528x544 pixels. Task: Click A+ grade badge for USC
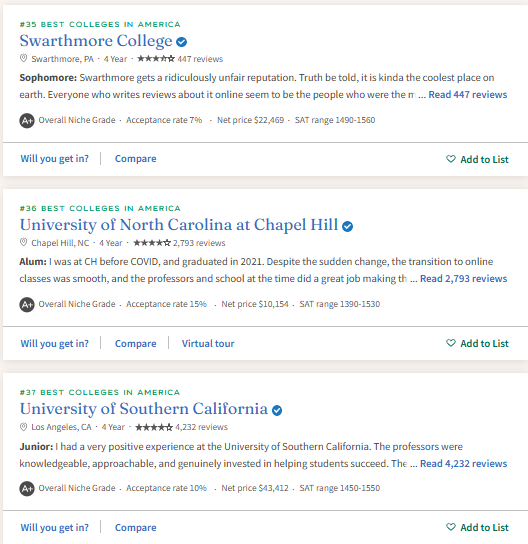click(27, 488)
